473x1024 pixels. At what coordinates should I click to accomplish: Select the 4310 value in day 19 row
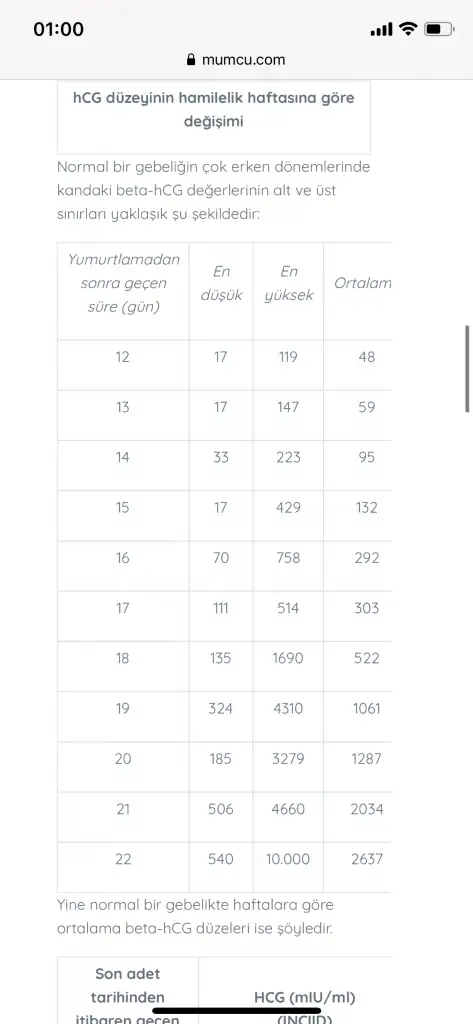pos(288,708)
